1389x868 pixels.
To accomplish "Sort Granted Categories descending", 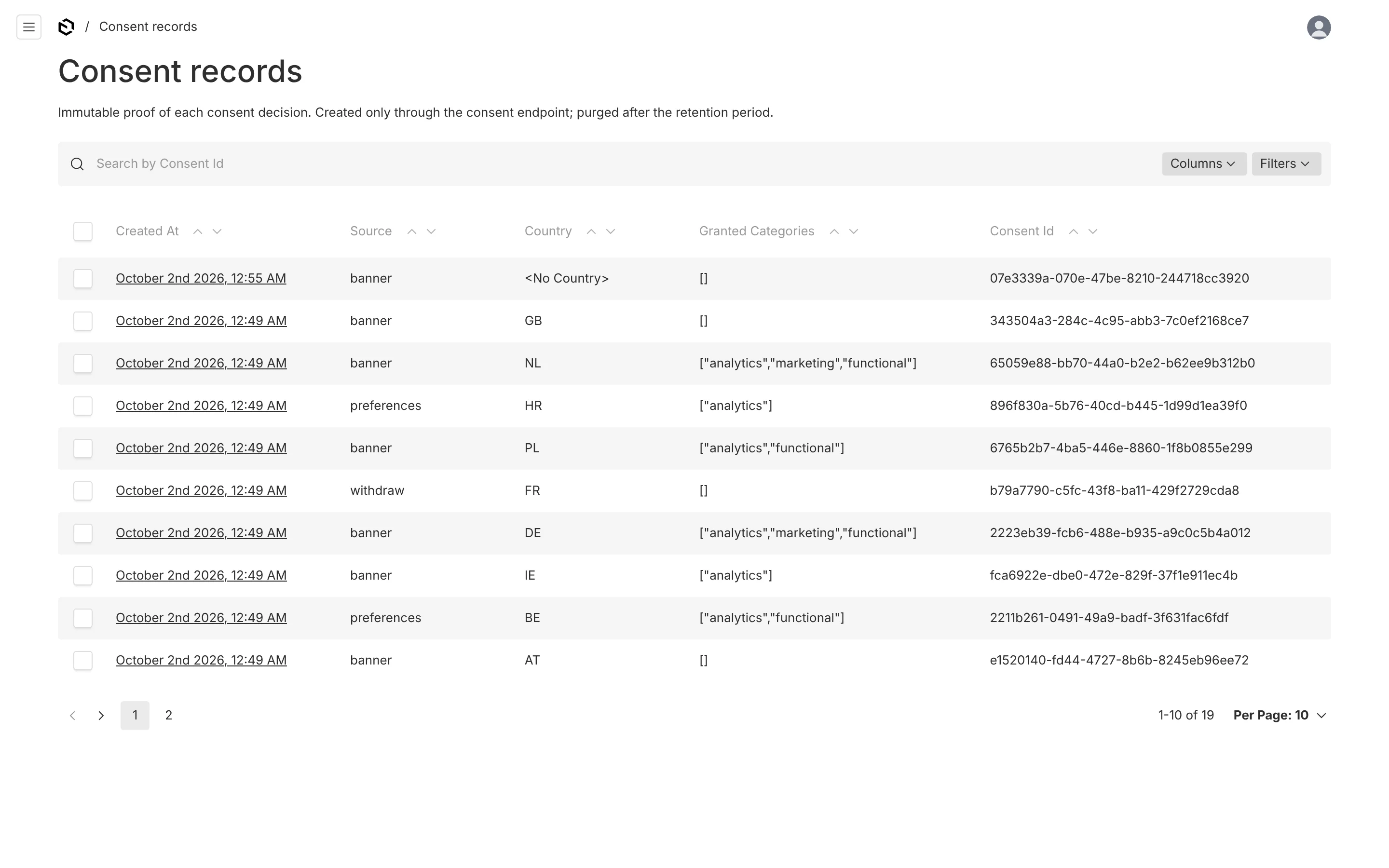I will (854, 231).
